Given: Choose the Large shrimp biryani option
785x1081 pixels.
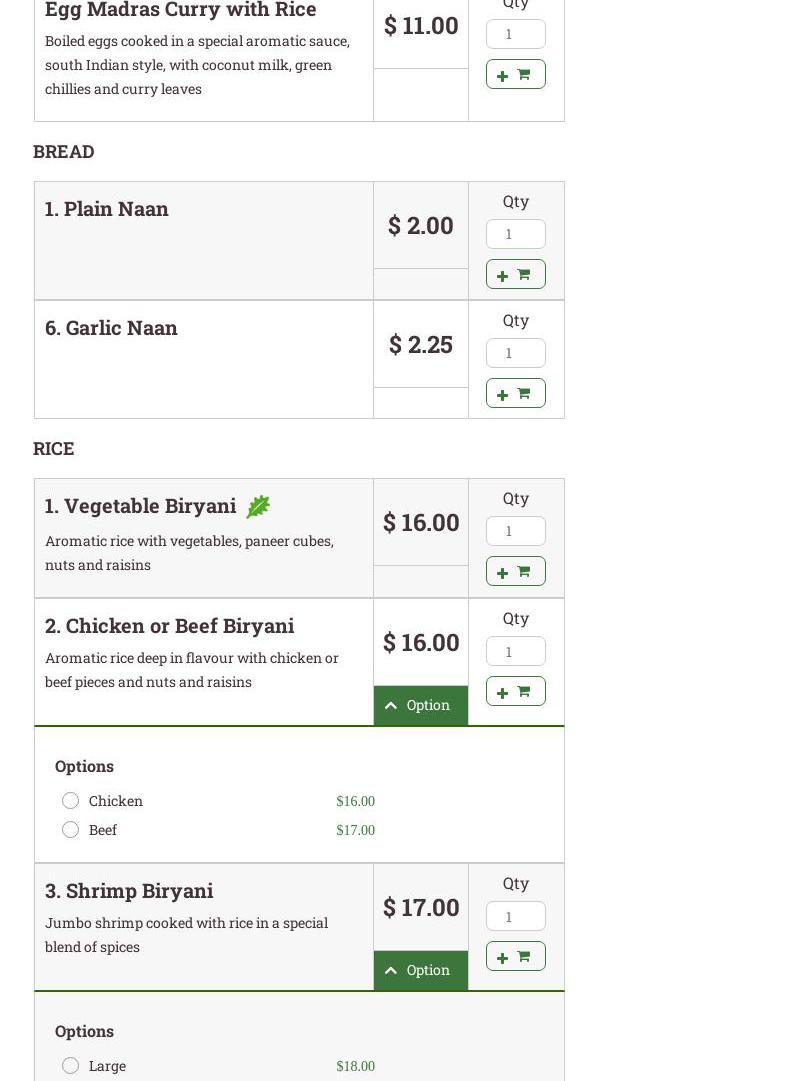Looking at the screenshot, I should (70, 1065).
